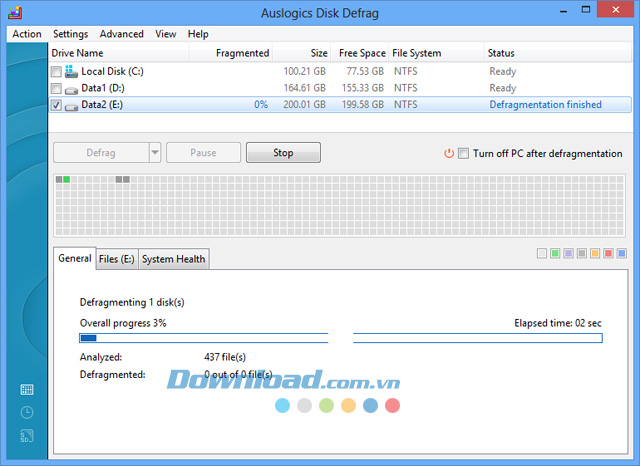Image resolution: width=640 pixels, height=466 pixels.
Task: Click the red legend color swatch
Action: [608, 253]
